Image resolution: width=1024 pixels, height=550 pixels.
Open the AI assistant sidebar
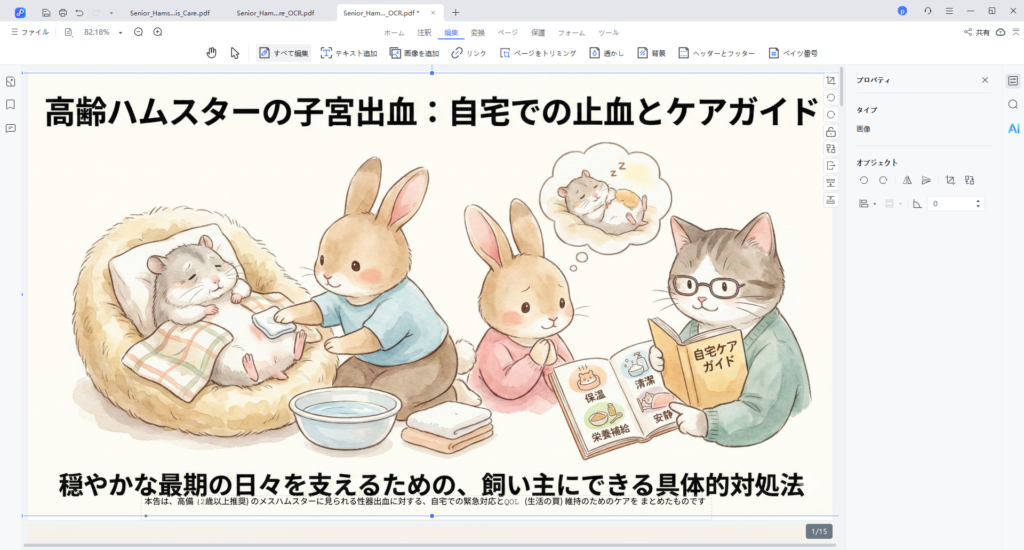point(1013,129)
